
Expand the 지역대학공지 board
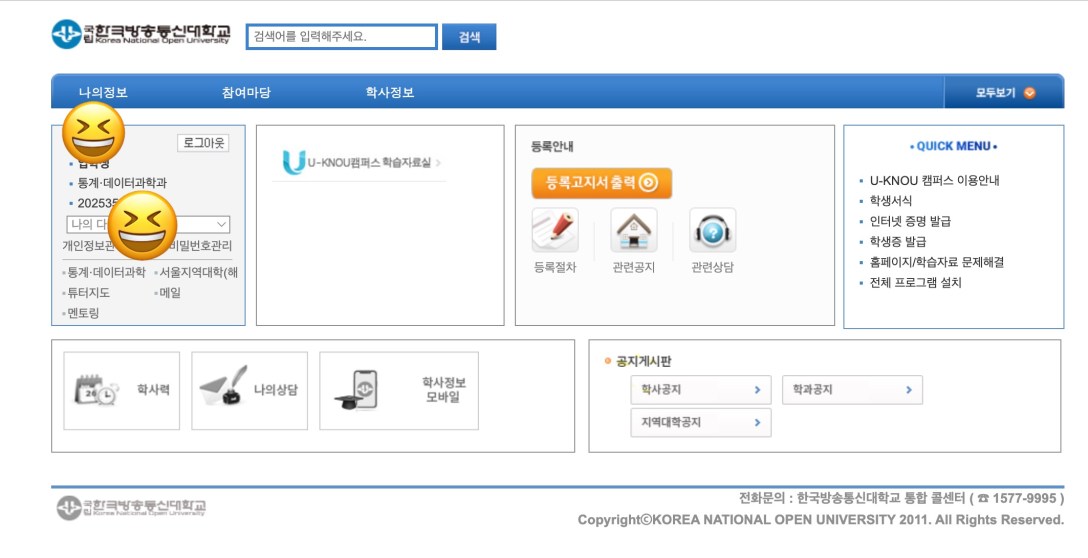click(701, 423)
